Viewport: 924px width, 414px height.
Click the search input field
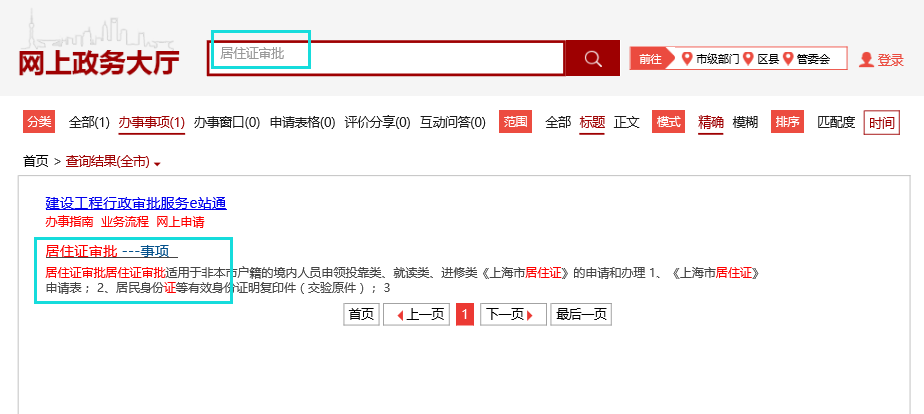tap(388, 58)
